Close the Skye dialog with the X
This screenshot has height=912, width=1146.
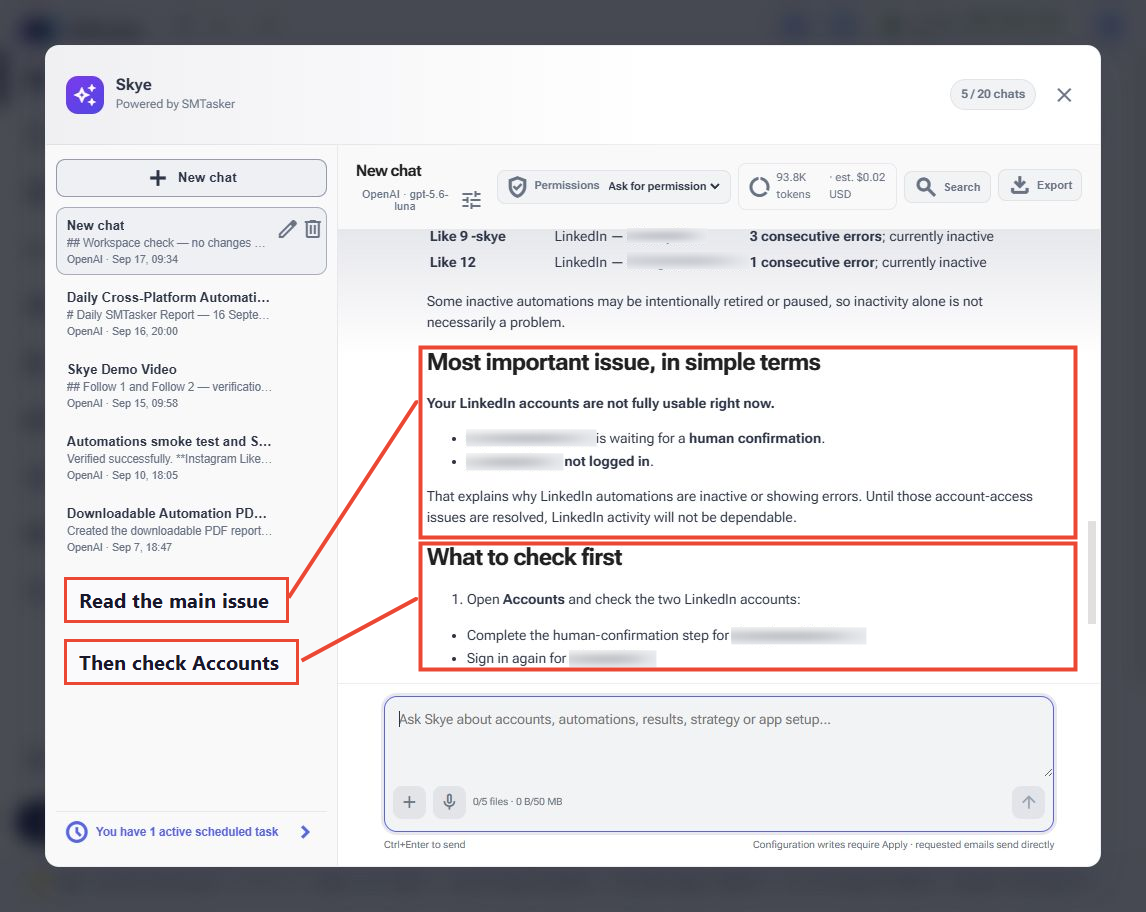pyautogui.click(x=1064, y=94)
